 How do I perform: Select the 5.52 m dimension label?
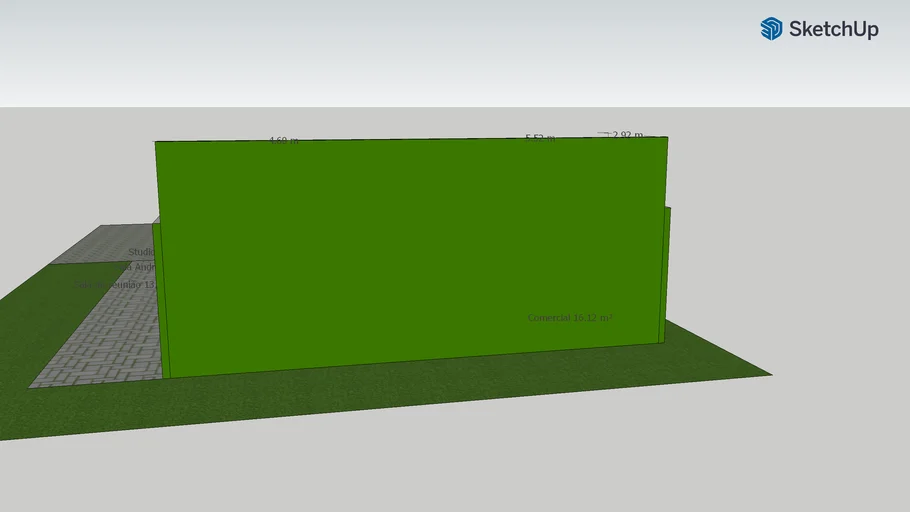540,138
